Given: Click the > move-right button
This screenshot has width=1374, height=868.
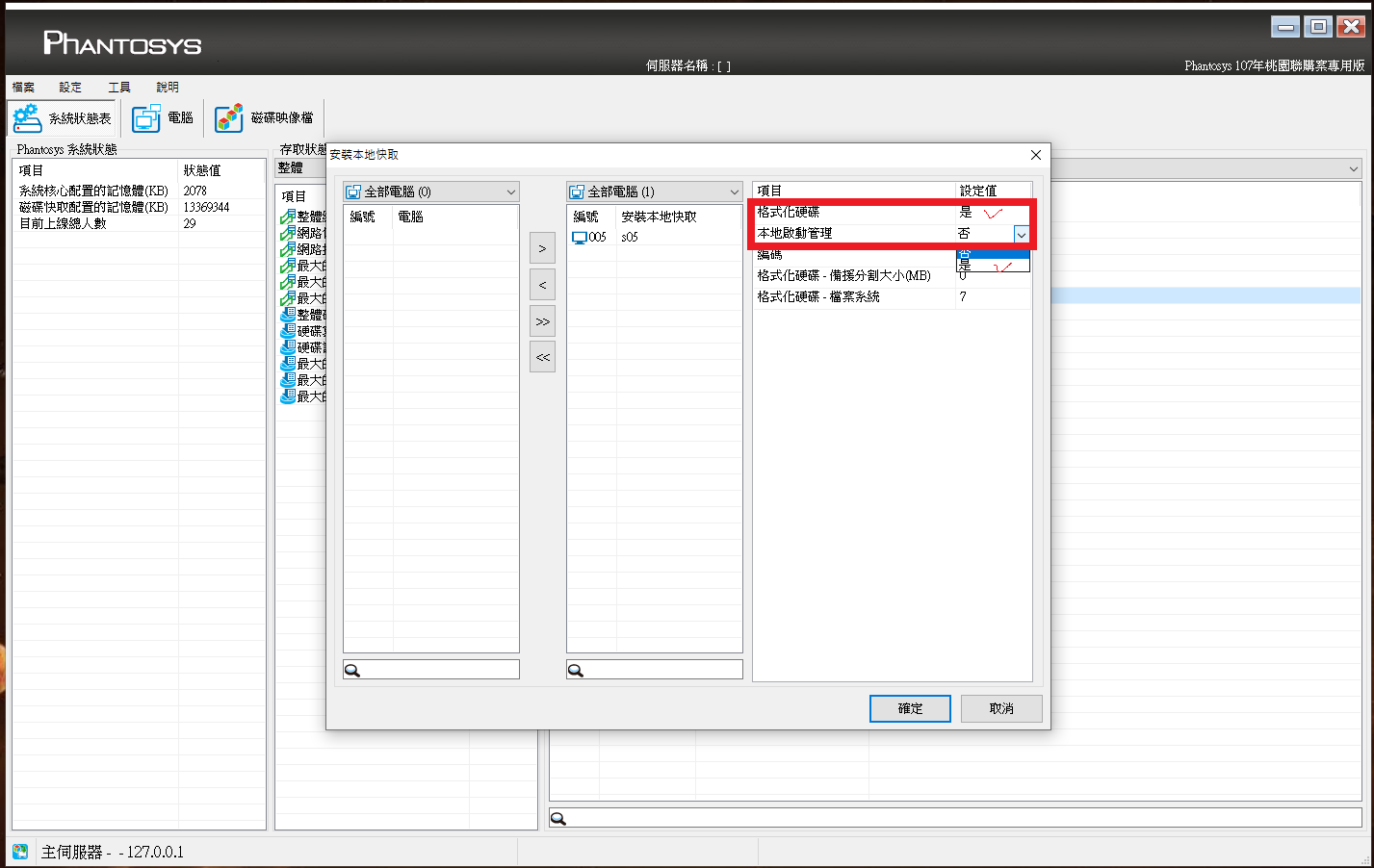Looking at the screenshot, I should (x=543, y=248).
